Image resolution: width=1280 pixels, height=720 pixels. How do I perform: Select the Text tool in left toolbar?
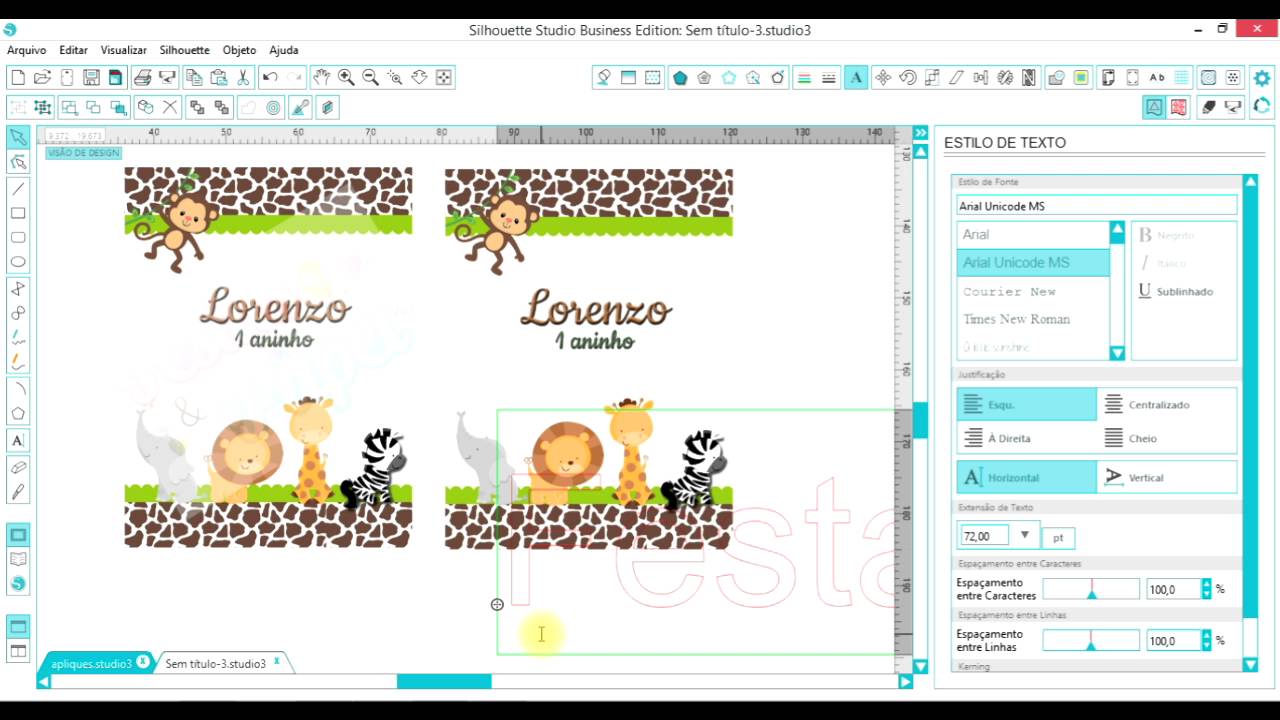click(x=18, y=440)
